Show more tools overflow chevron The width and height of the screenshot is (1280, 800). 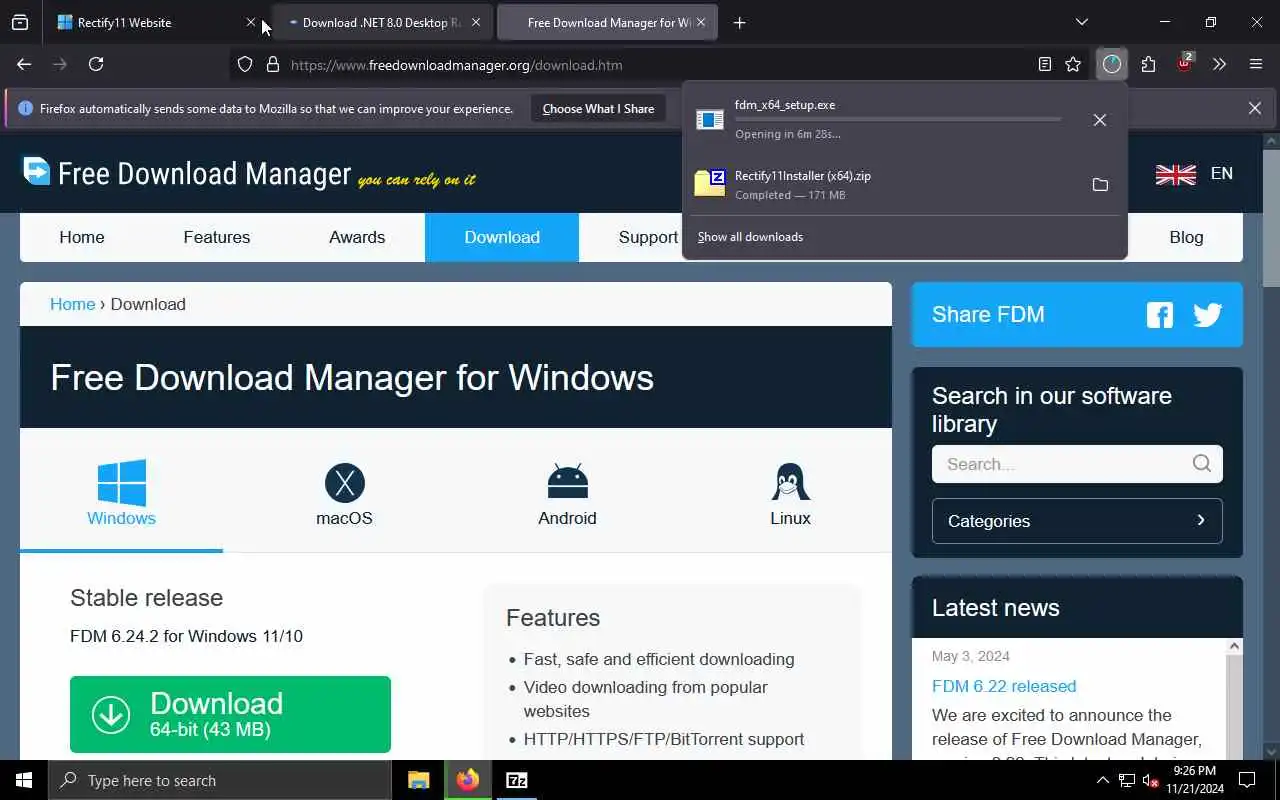[1219, 64]
